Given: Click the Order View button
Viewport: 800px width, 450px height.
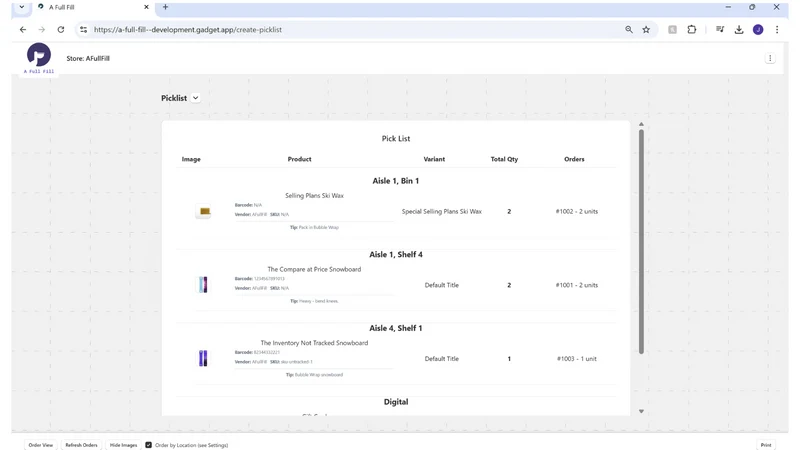Looking at the screenshot, I should pos(40,445).
